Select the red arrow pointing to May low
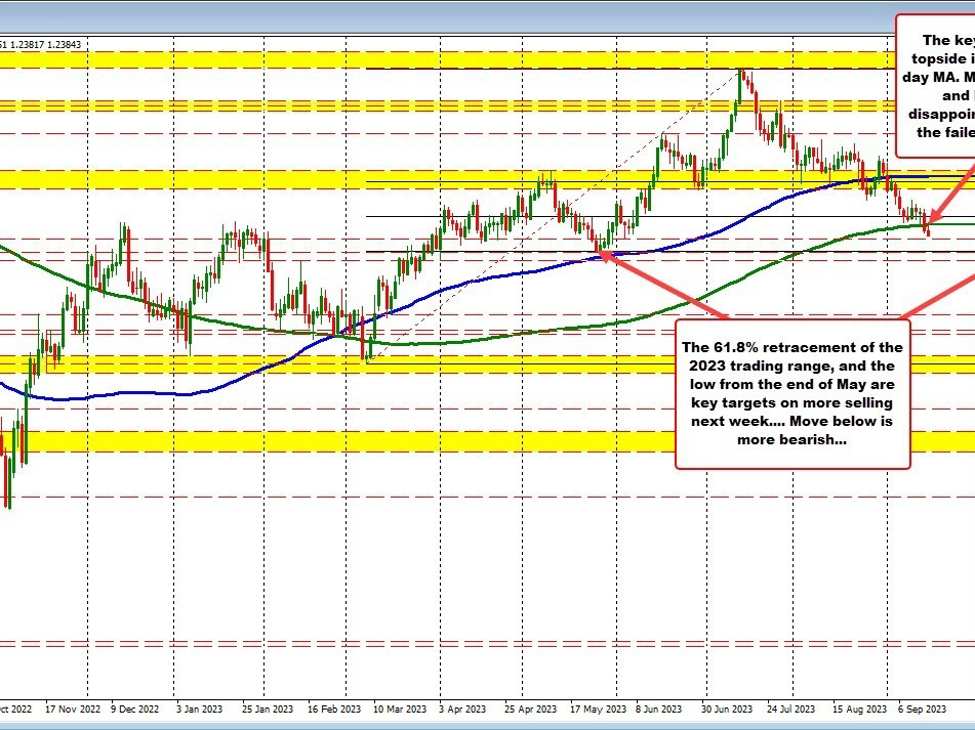975x730 pixels. tap(665, 286)
